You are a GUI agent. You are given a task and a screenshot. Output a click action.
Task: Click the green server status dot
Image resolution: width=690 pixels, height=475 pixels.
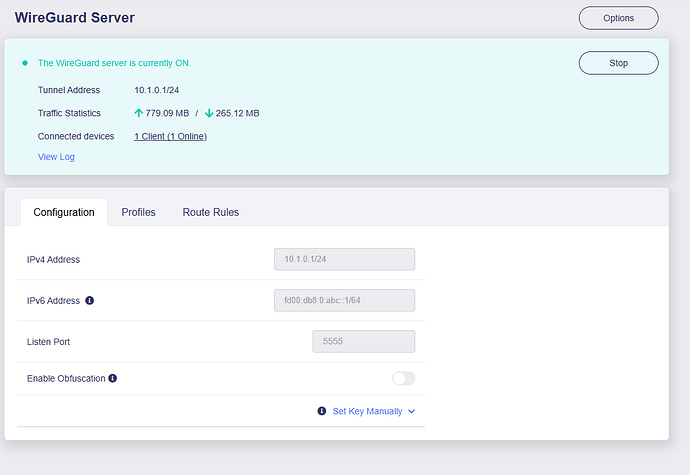coord(25,63)
